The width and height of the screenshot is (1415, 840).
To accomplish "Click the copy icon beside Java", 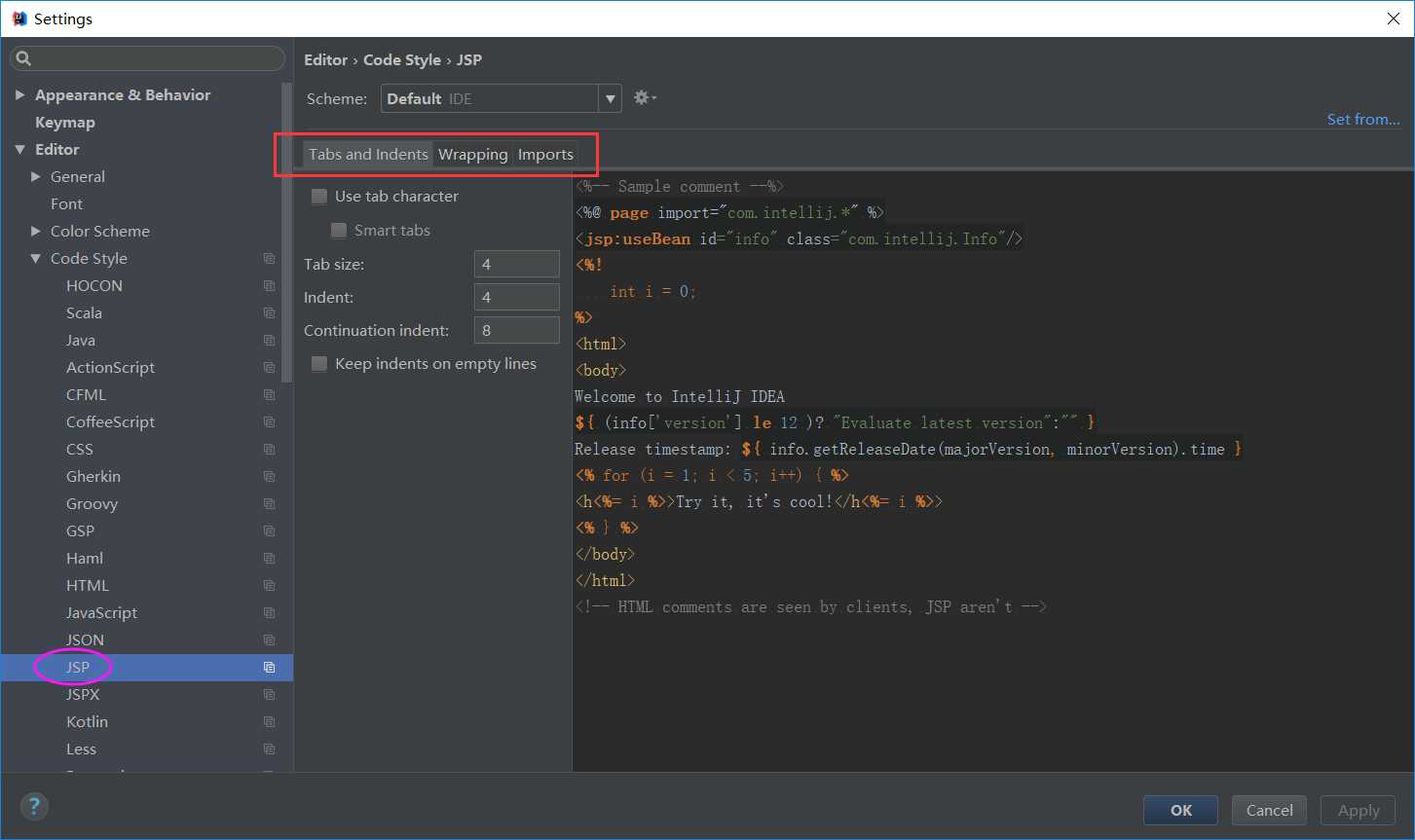I will tap(270, 341).
